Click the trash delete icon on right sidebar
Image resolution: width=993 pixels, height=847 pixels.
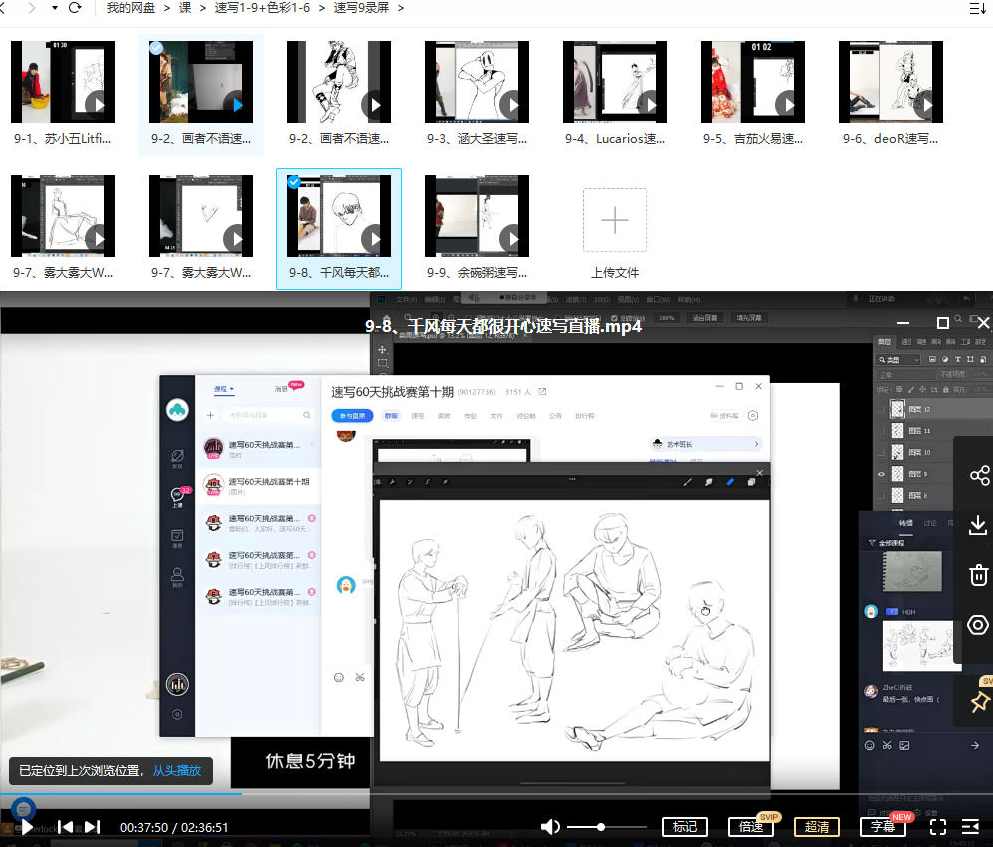[978, 575]
